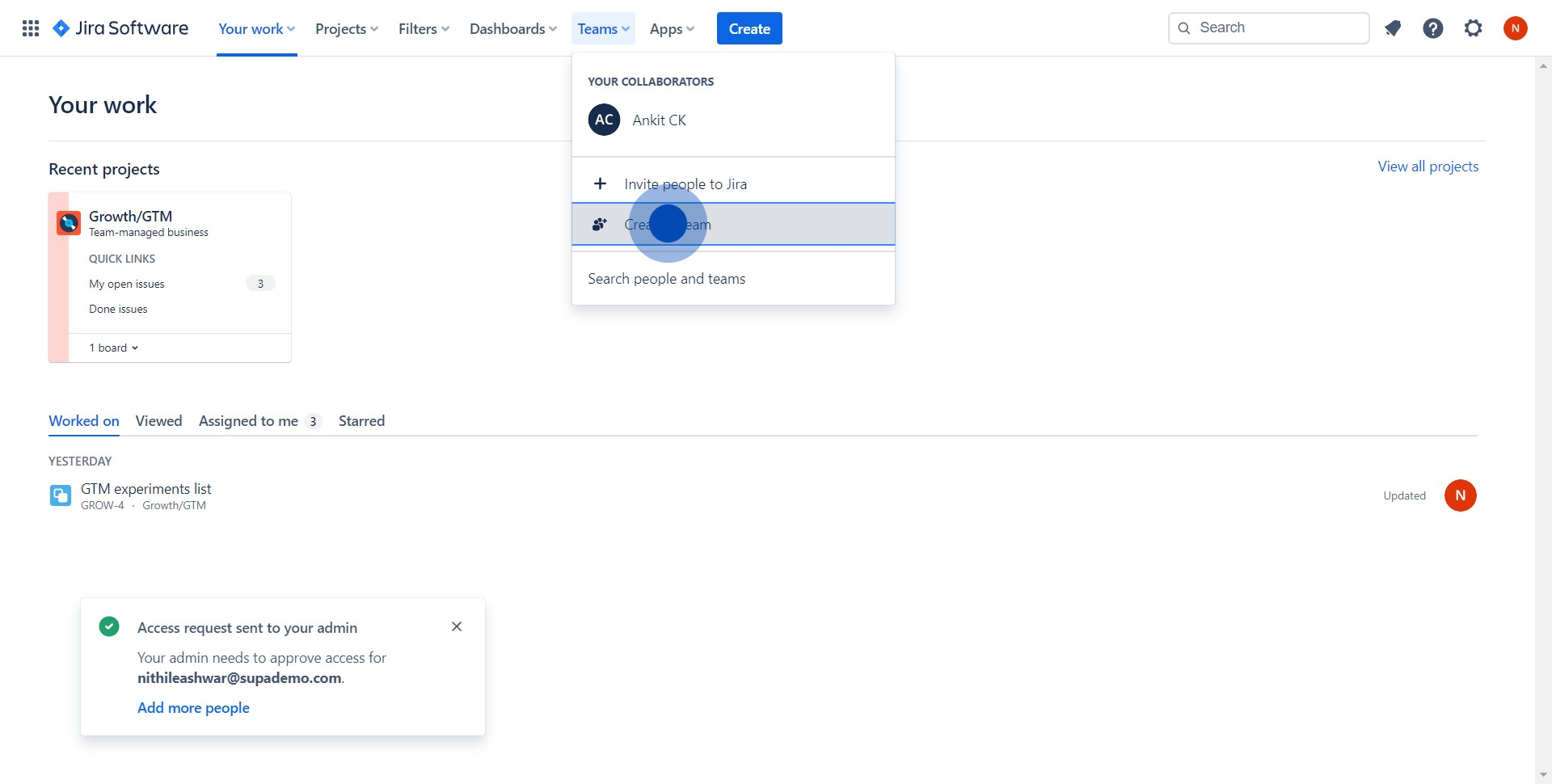Expand the 1 board dropdown
Screen dimensions: 1552x784
coord(112,347)
